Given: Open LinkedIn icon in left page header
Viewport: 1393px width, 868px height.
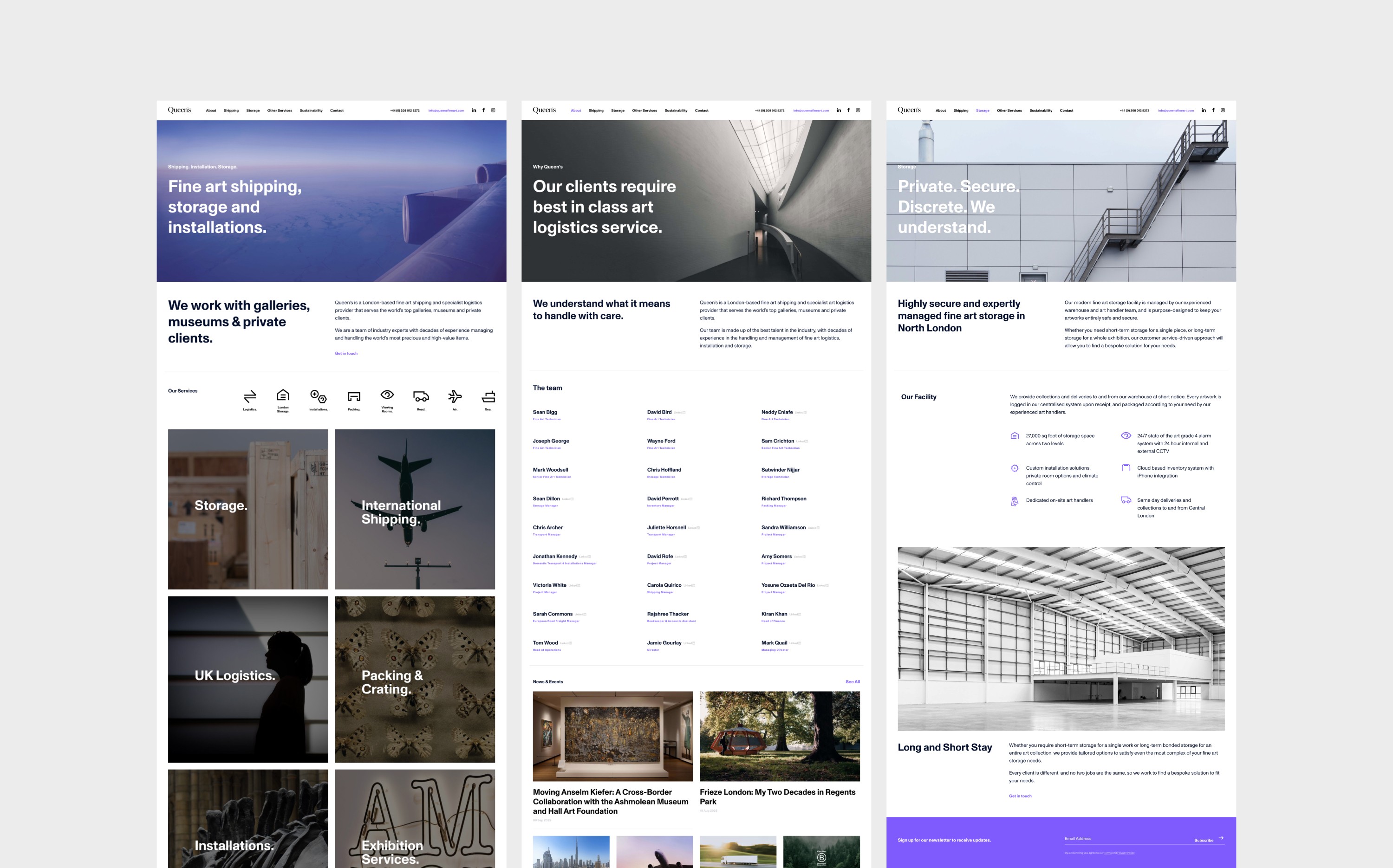Looking at the screenshot, I should 474,110.
